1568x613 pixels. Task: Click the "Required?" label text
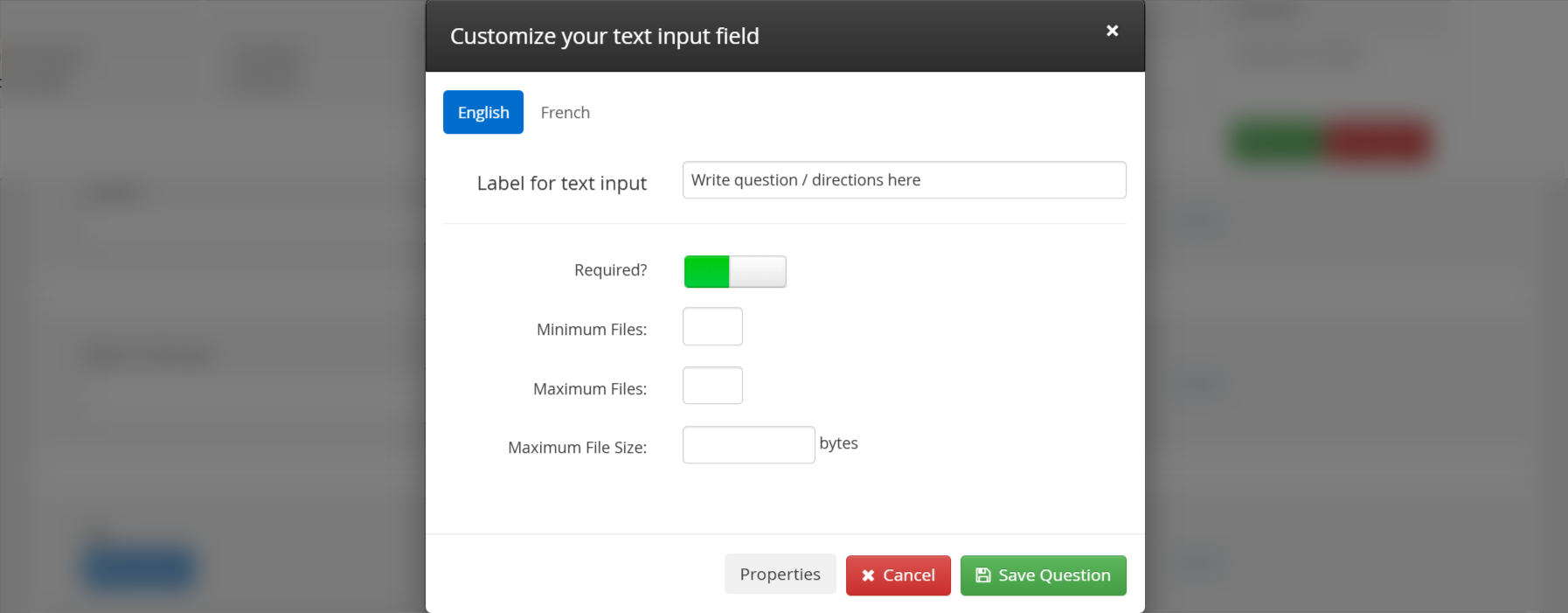610,270
